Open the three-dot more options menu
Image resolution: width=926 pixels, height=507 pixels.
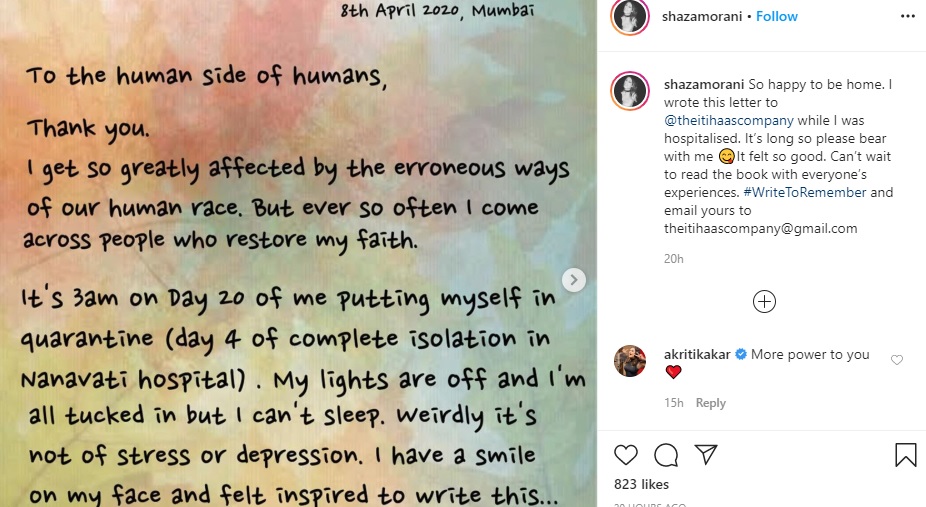pos(906,17)
